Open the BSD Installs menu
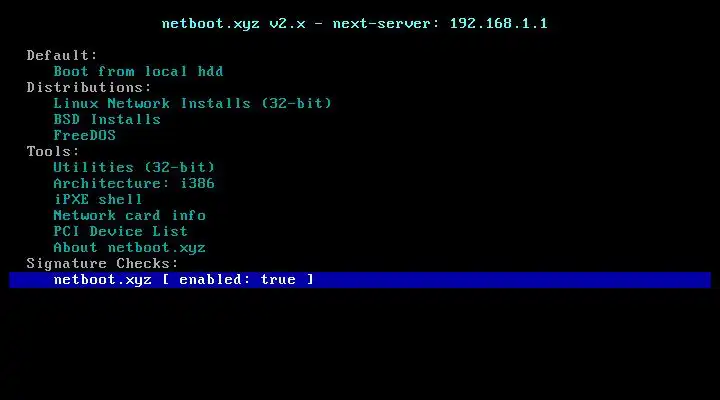The height and width of the screenshot is (400, 720). [x=107, y=119]
